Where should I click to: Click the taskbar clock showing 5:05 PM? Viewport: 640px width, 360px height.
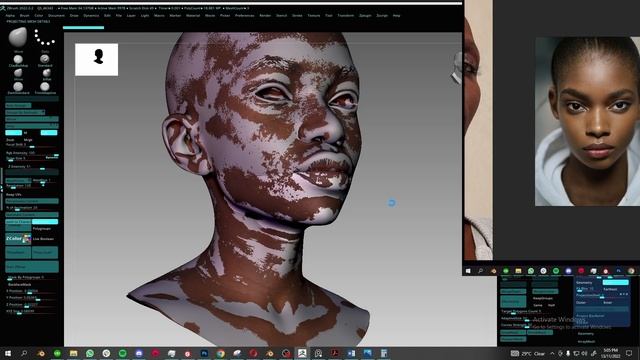(610, 353)
